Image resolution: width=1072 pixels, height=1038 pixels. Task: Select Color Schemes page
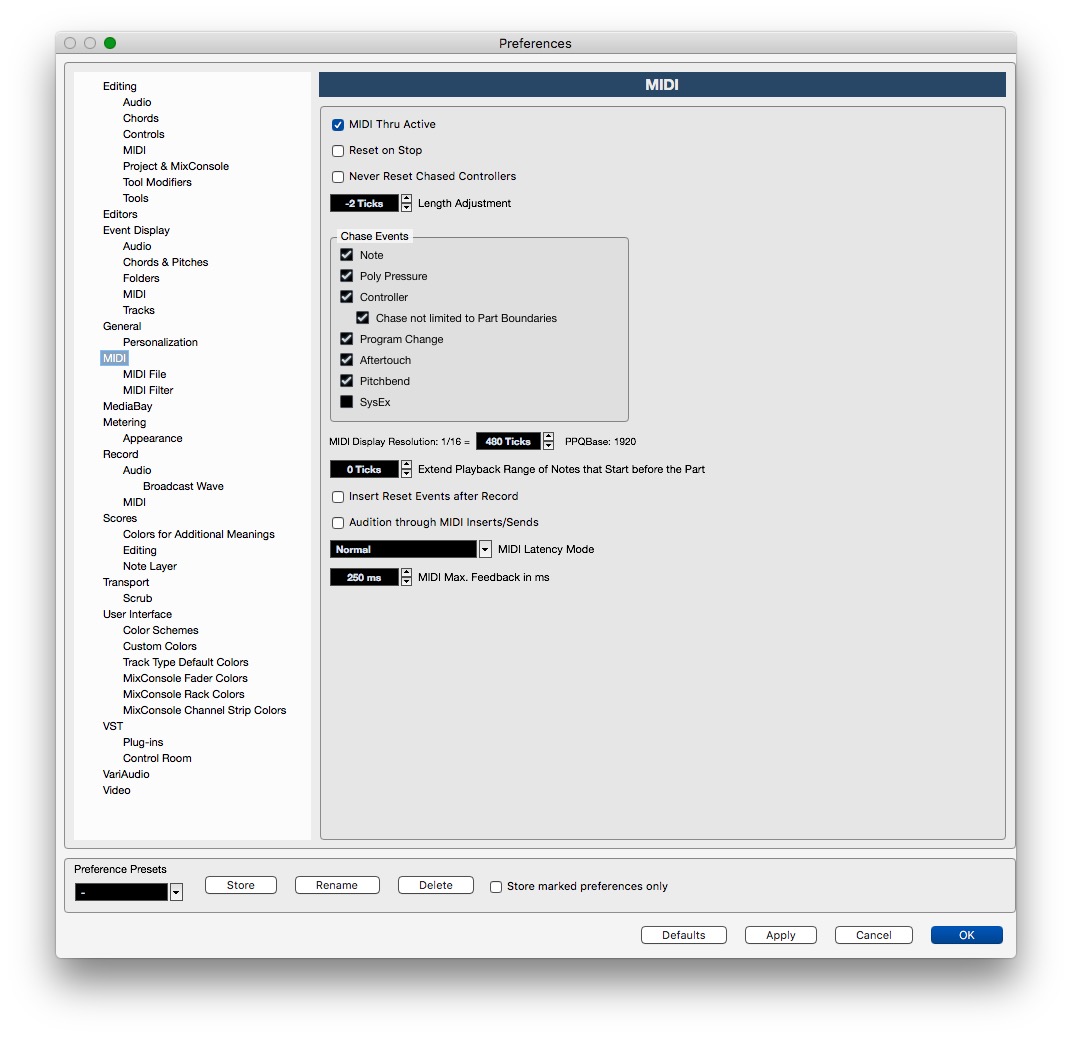(x=161, y=630)
